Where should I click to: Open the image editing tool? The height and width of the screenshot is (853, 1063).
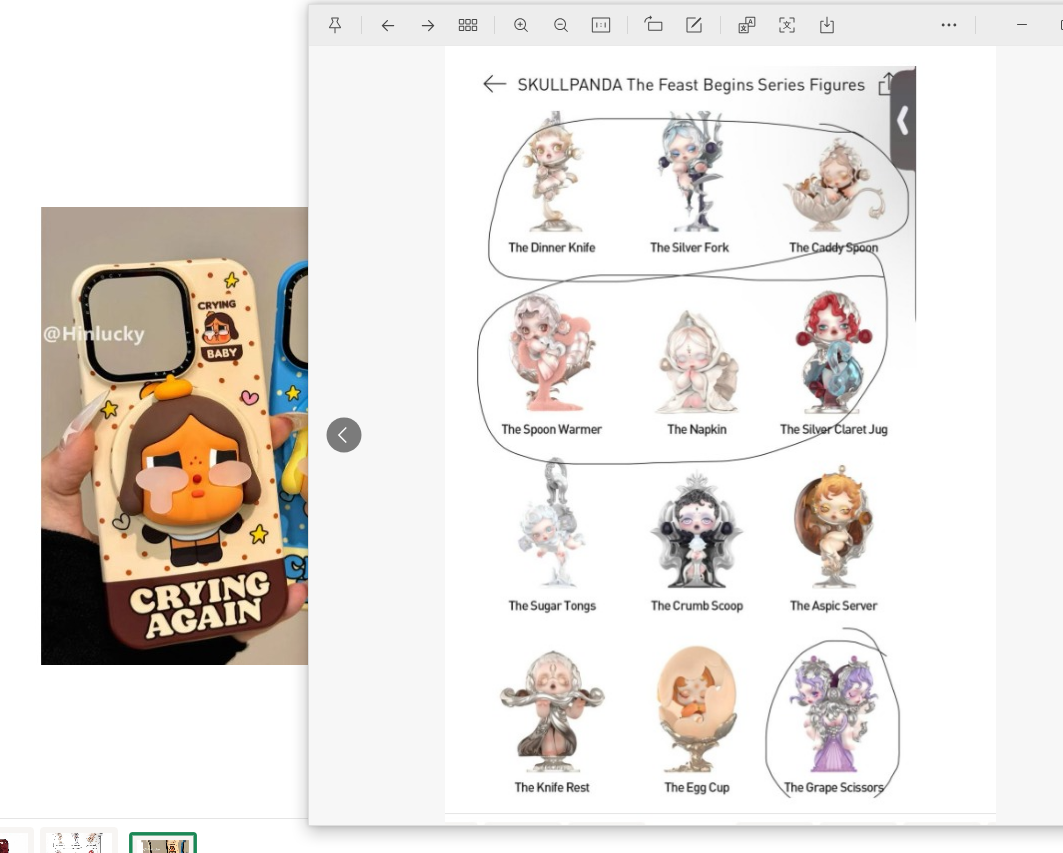693,24
